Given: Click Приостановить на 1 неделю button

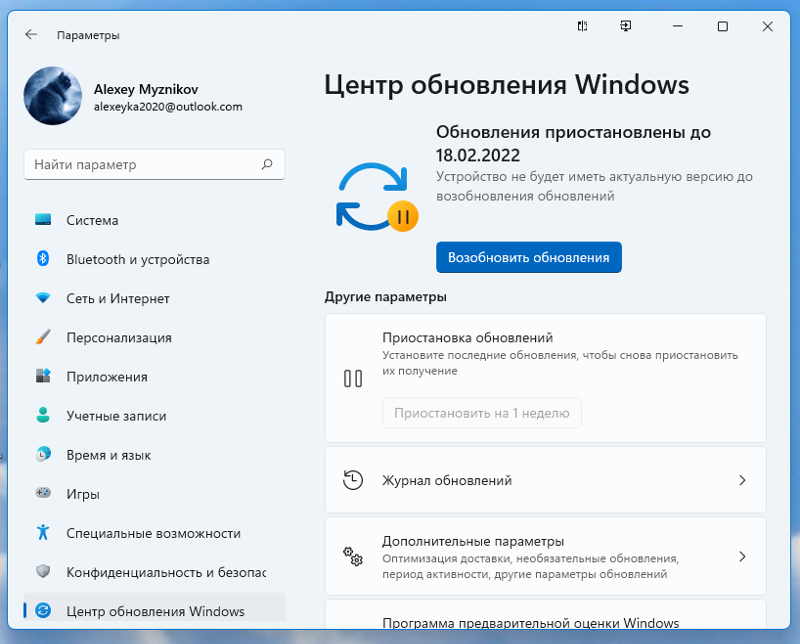Looking at the screenshot, I should click(482, 413).
